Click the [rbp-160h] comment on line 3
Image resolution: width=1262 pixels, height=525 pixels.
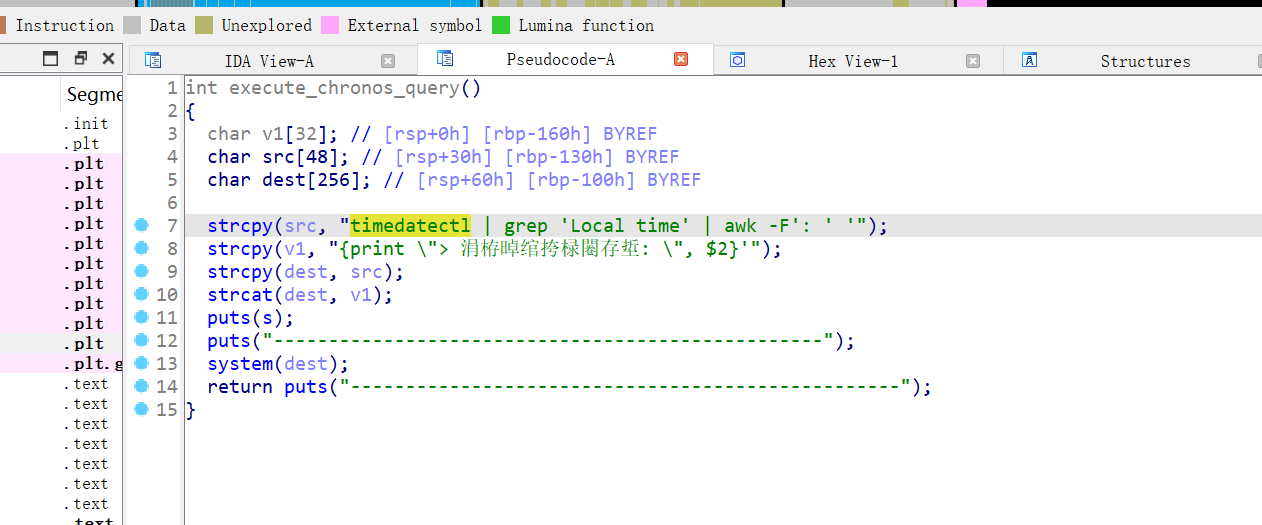point(537,134)
